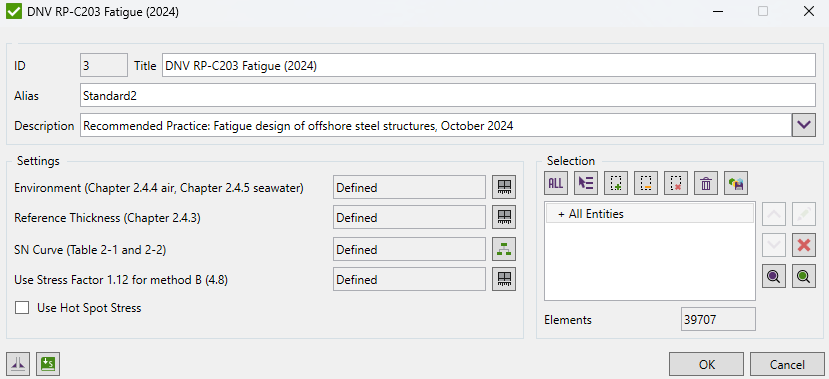The height and width of the screenshot is (379, 829).
Task: Enable Use Hot Spot Stress checkbox
Action: 22,308
